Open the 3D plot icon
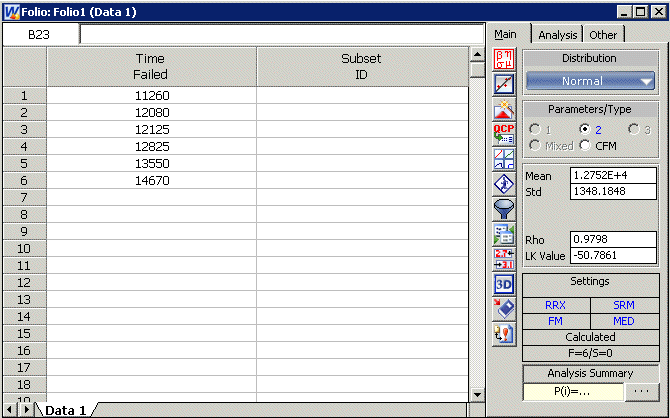The height and width of the screenshot is (418, 670). [504, 284]
